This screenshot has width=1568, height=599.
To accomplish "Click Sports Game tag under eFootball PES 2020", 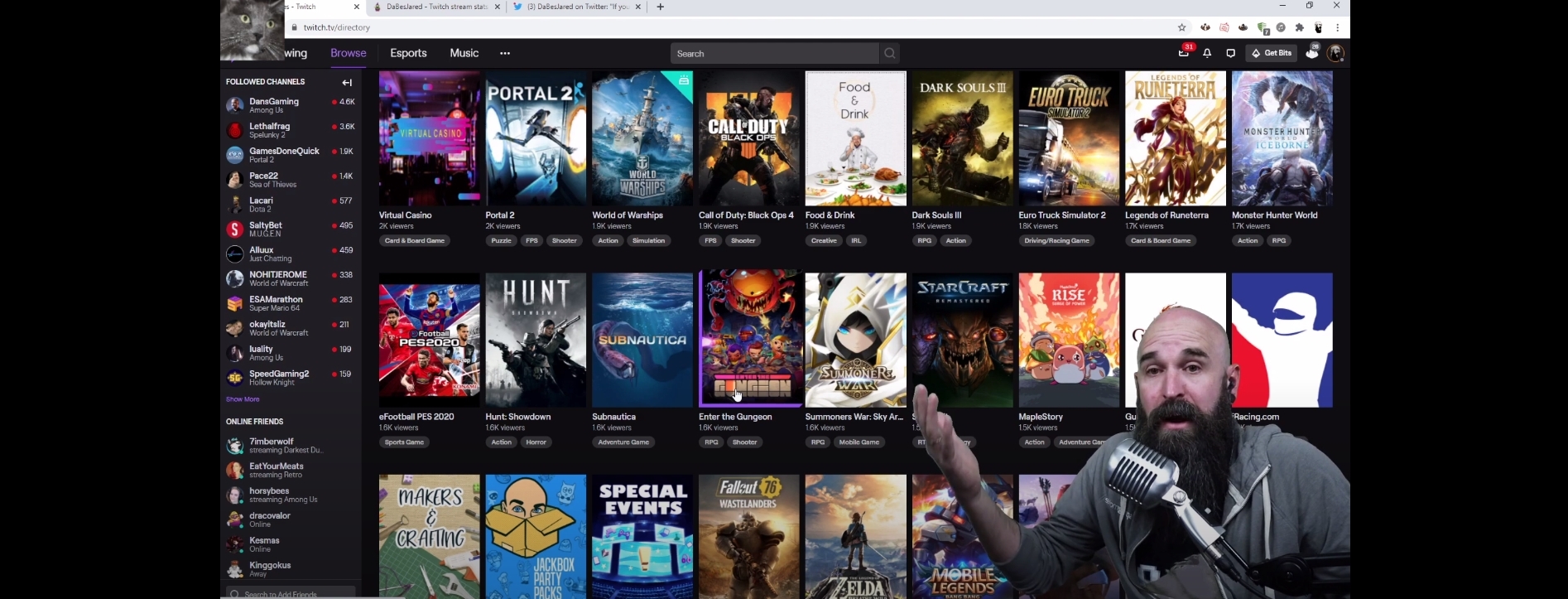I will click(x=405, y=442).
